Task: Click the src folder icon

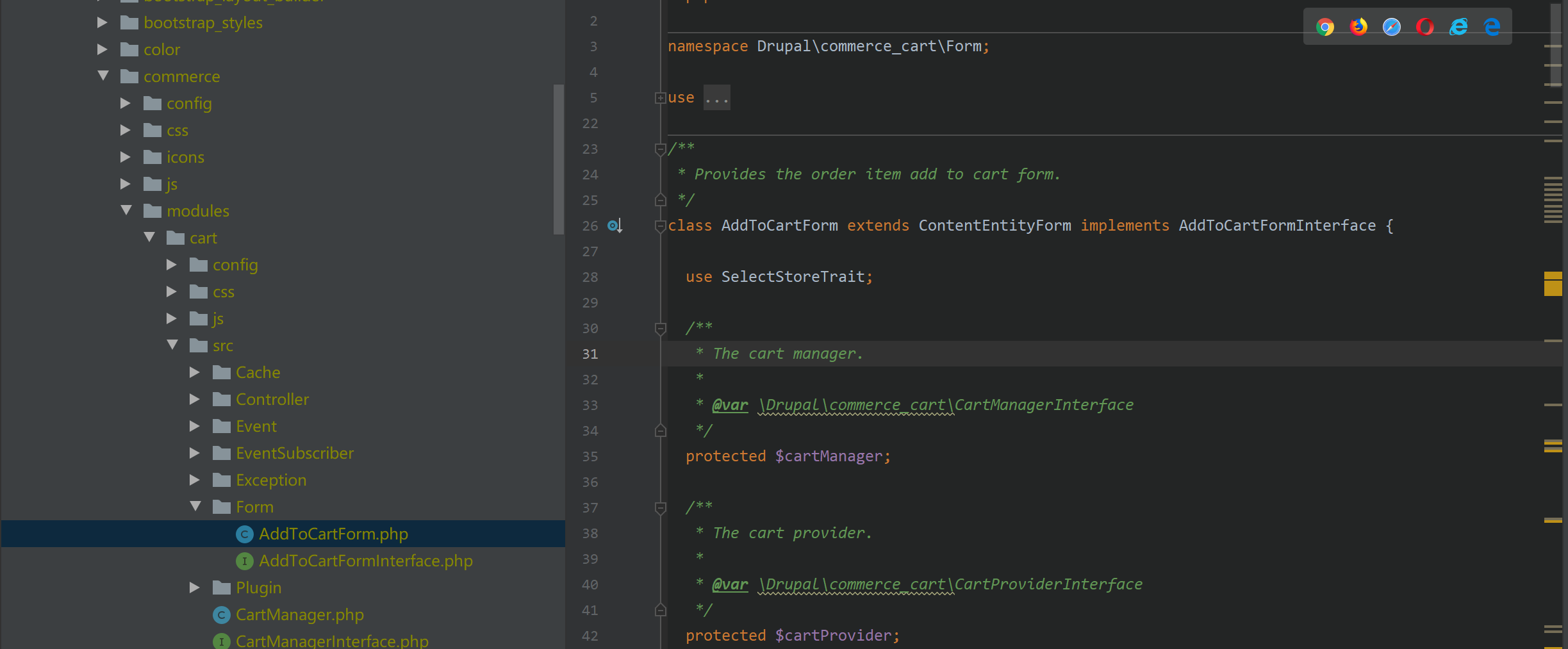Action: click(x=199, y=345)
